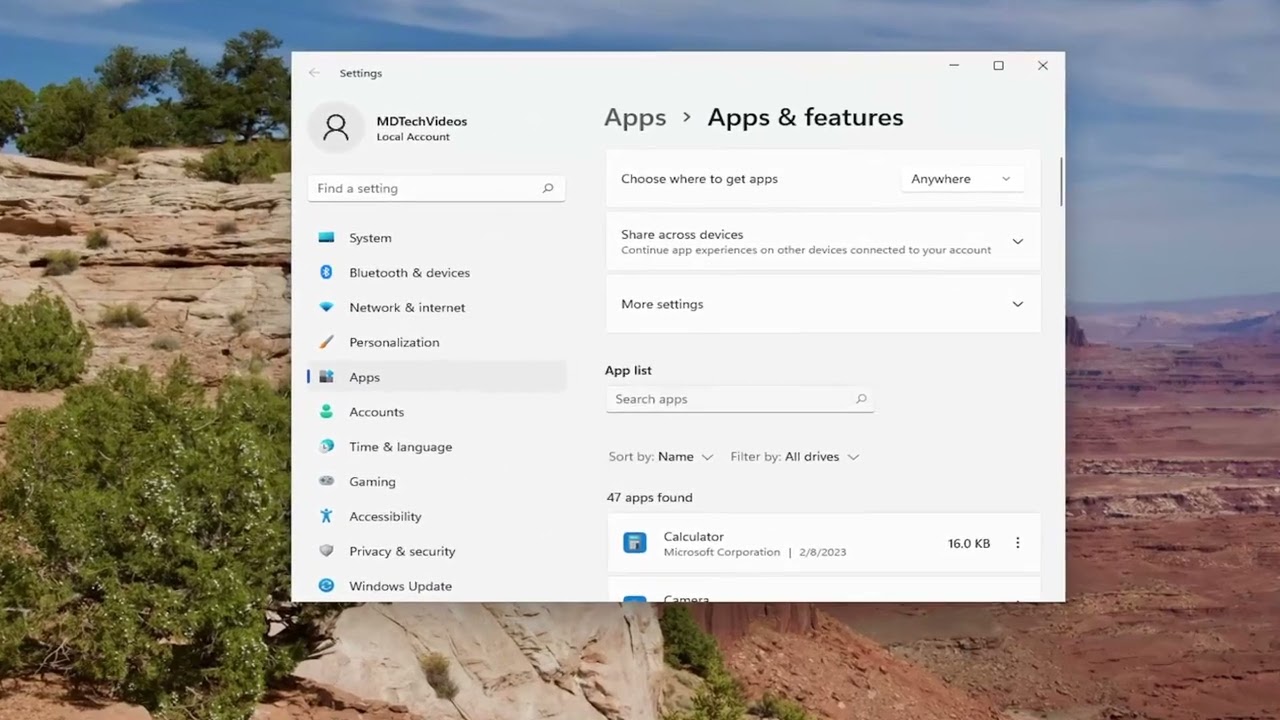Expand the More settings section
Viewport: 1280px width, 720px height.
point(1018,304)
